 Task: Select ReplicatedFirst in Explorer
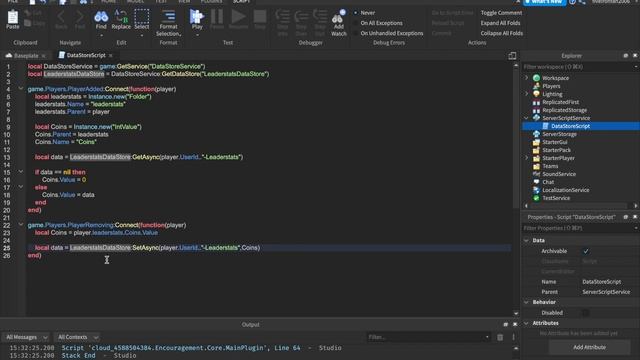coord(560,102)
